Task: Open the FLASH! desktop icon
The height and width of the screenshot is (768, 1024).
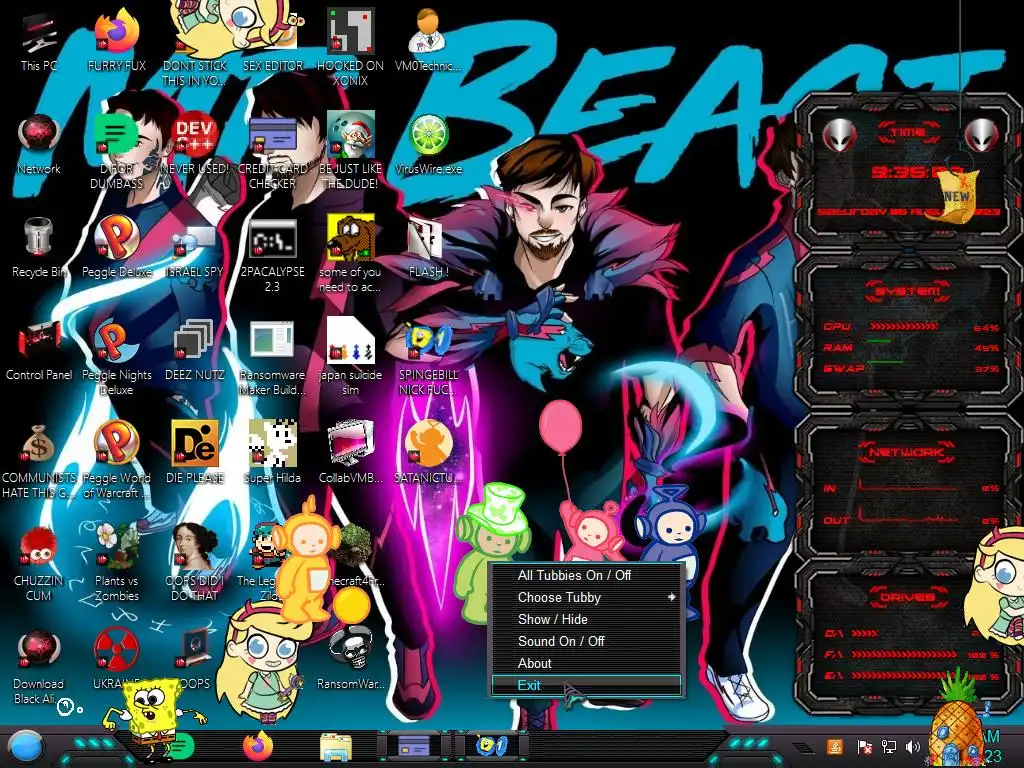Action: click(428, 248)
